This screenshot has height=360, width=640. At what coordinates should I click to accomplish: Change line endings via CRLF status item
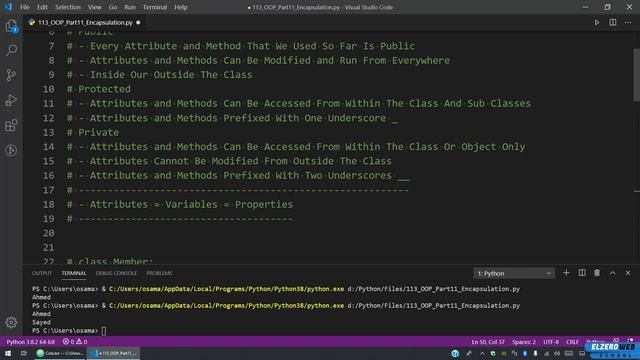pyautogui.click(x=572, y=342)
